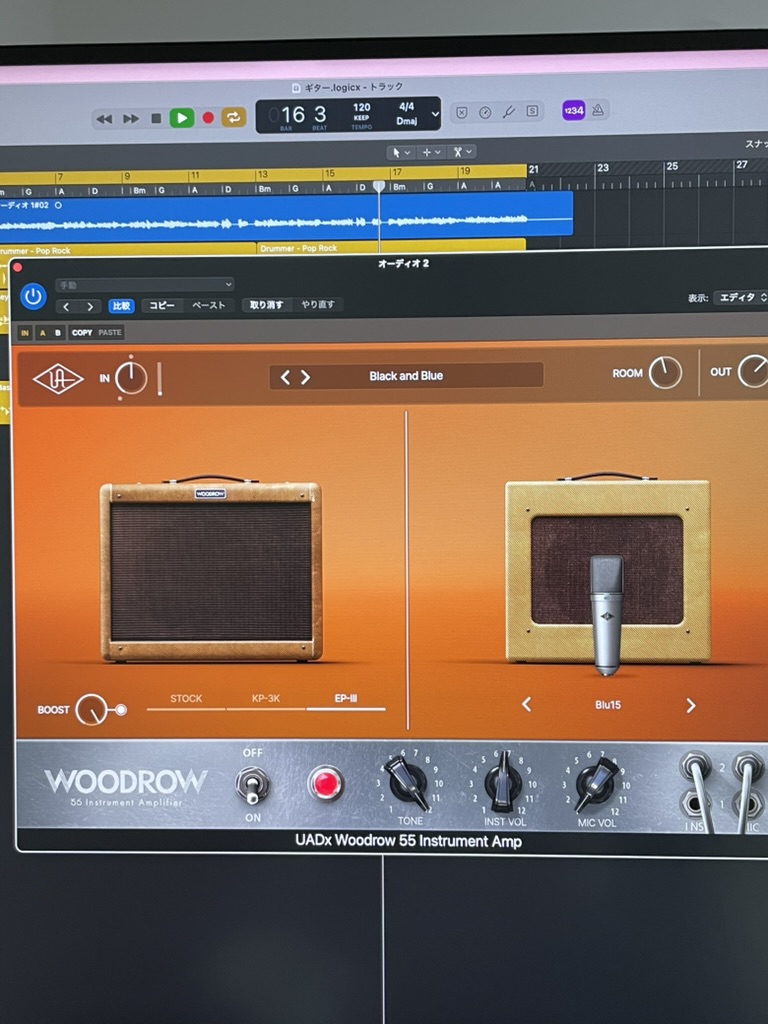Adjust the IN input gain knob
The width and height of the screenshot is (768, 1024).
point(131,379)
